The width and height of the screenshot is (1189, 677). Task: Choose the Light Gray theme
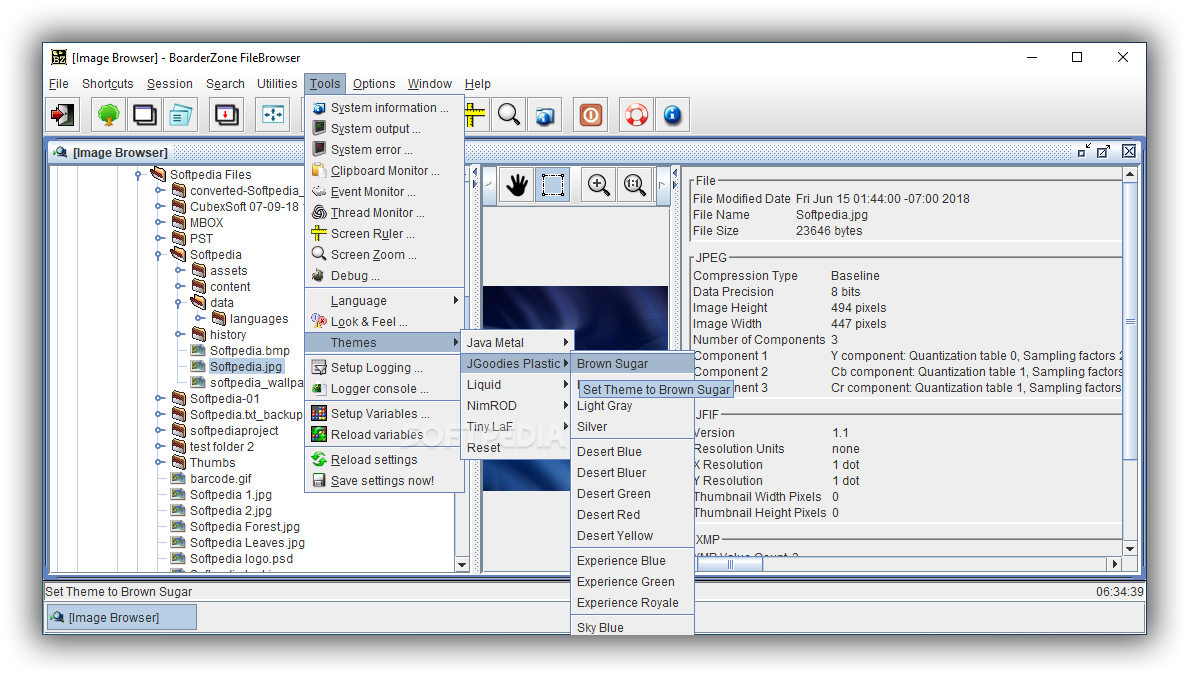[x=632, y=406]
